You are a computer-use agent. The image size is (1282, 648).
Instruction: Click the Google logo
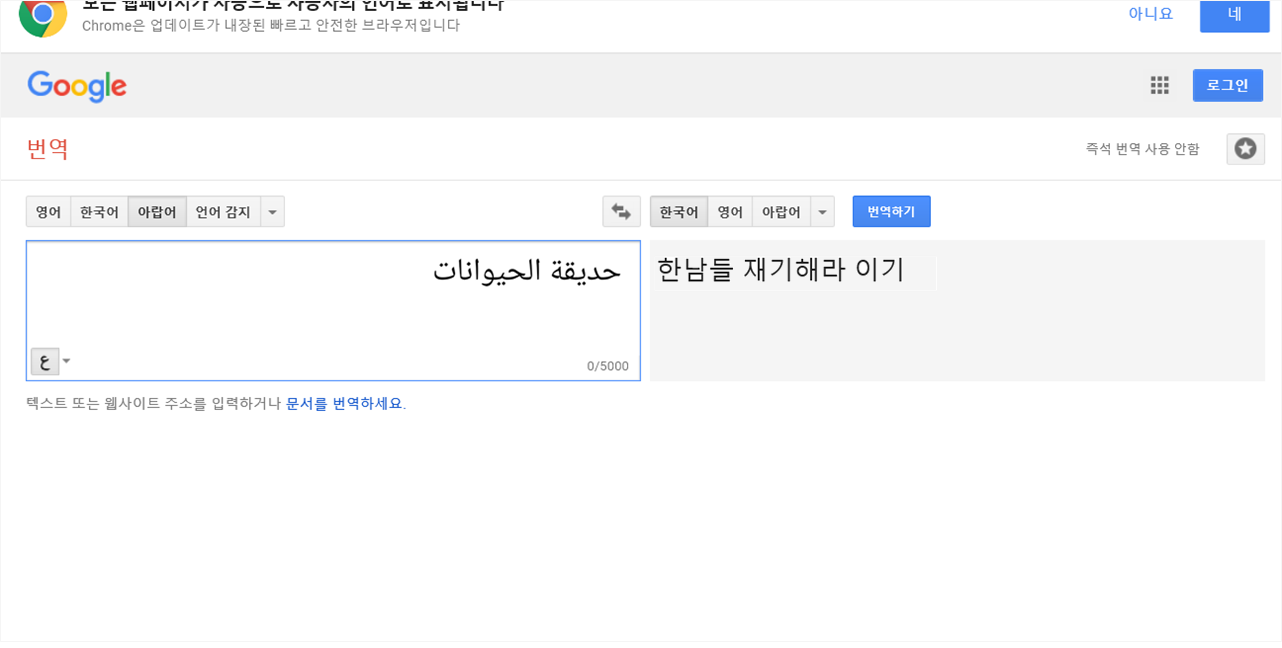tap(77, 86)
